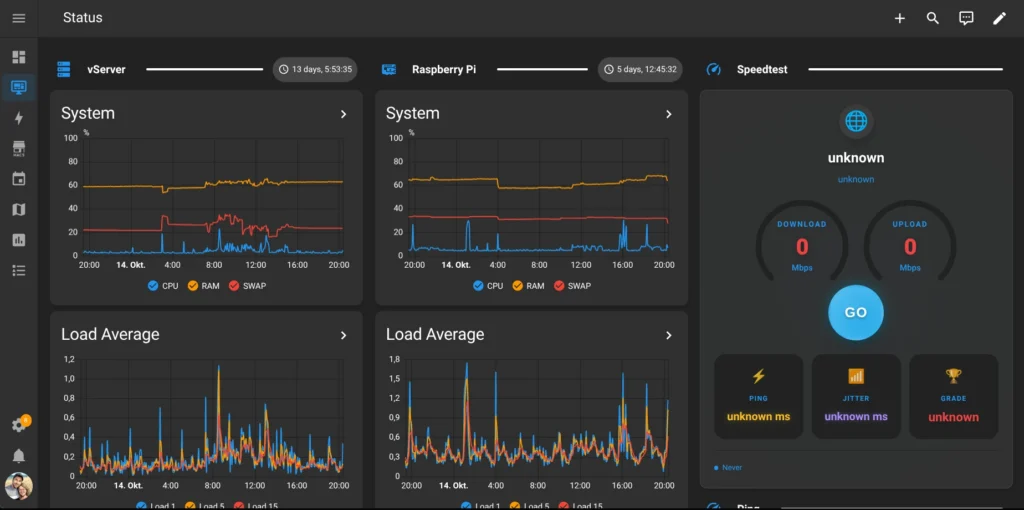The image size is (1024, 510).
Task: Toggle CPU series in Raspberry Pi System chart
Action: coord(488,285)
